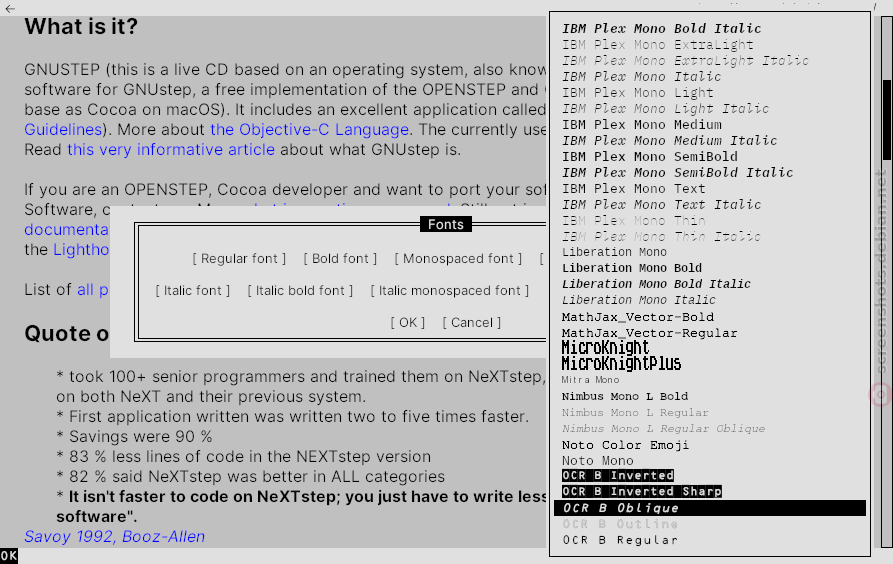This screenshot has width=893, height=564.
Task: Click highlighted OCR B Oblique entry
Action: tap(710, 508)
